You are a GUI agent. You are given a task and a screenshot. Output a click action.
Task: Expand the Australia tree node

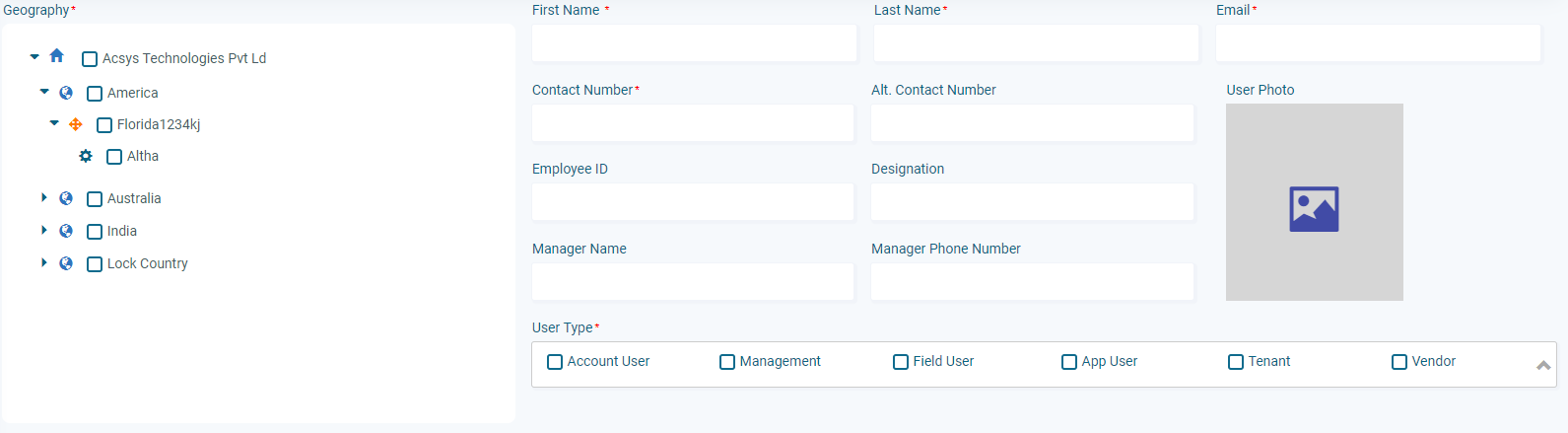(44, 197)
